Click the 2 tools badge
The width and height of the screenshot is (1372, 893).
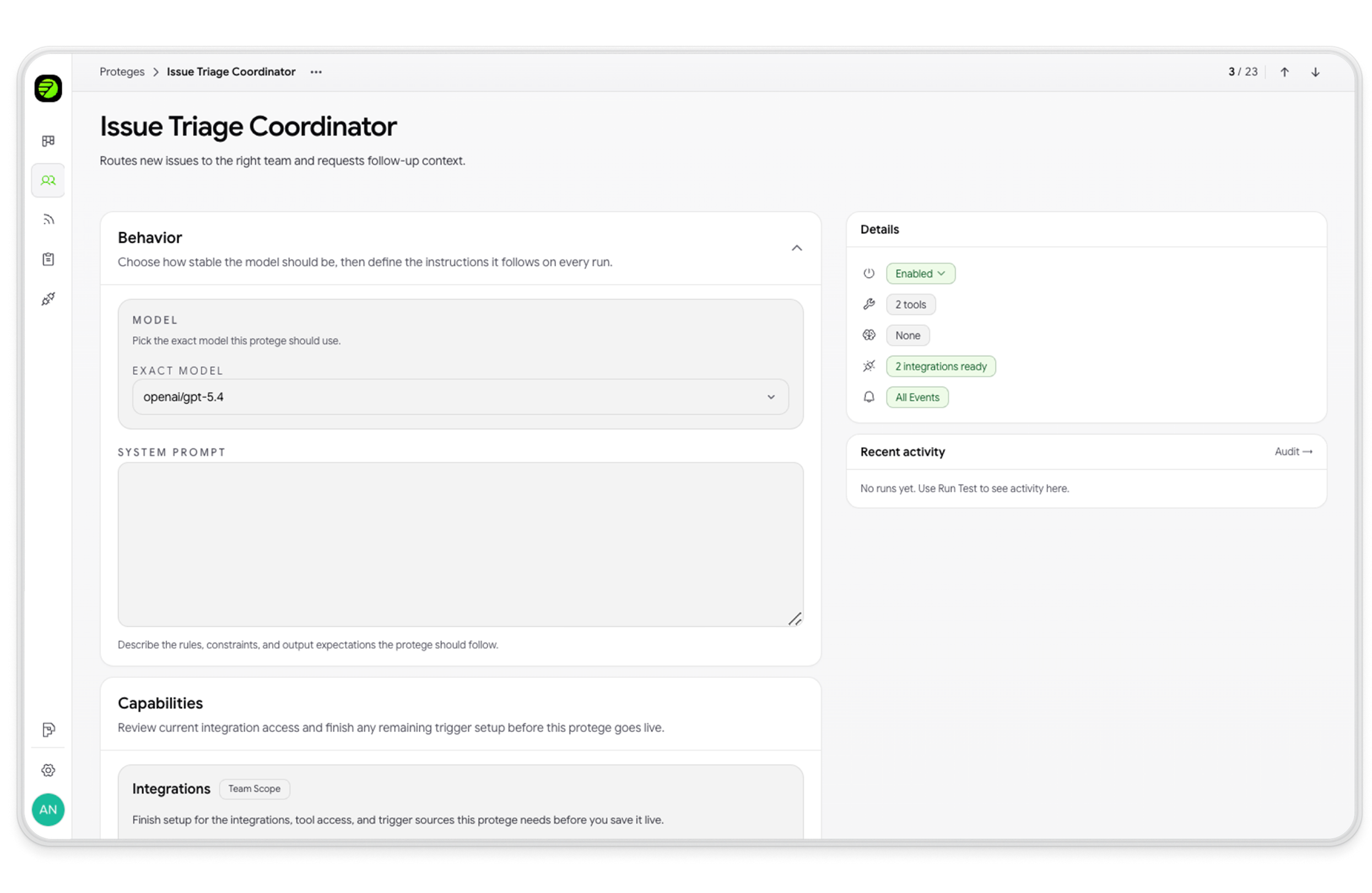click(911, 305)
